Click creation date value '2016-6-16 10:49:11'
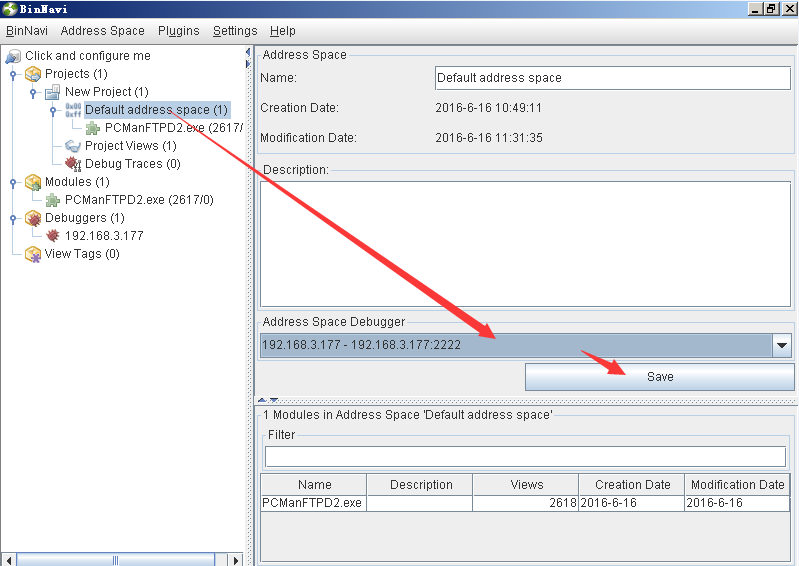799x566 pixels. click(488, 108)
